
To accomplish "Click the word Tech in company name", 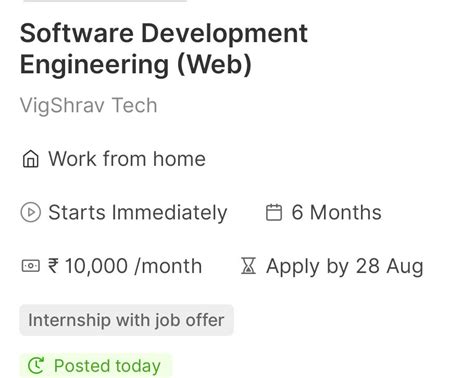I will [134, 105].
